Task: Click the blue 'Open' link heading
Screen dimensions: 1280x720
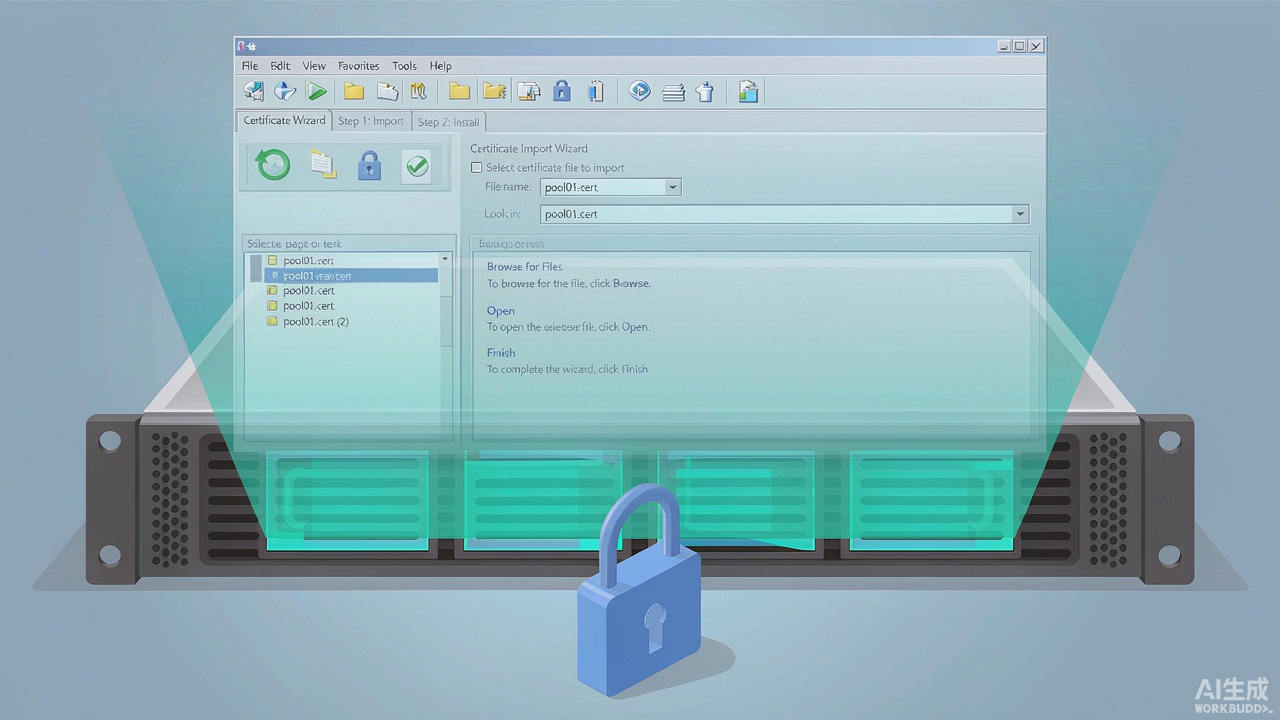Action: click(501, 311)
